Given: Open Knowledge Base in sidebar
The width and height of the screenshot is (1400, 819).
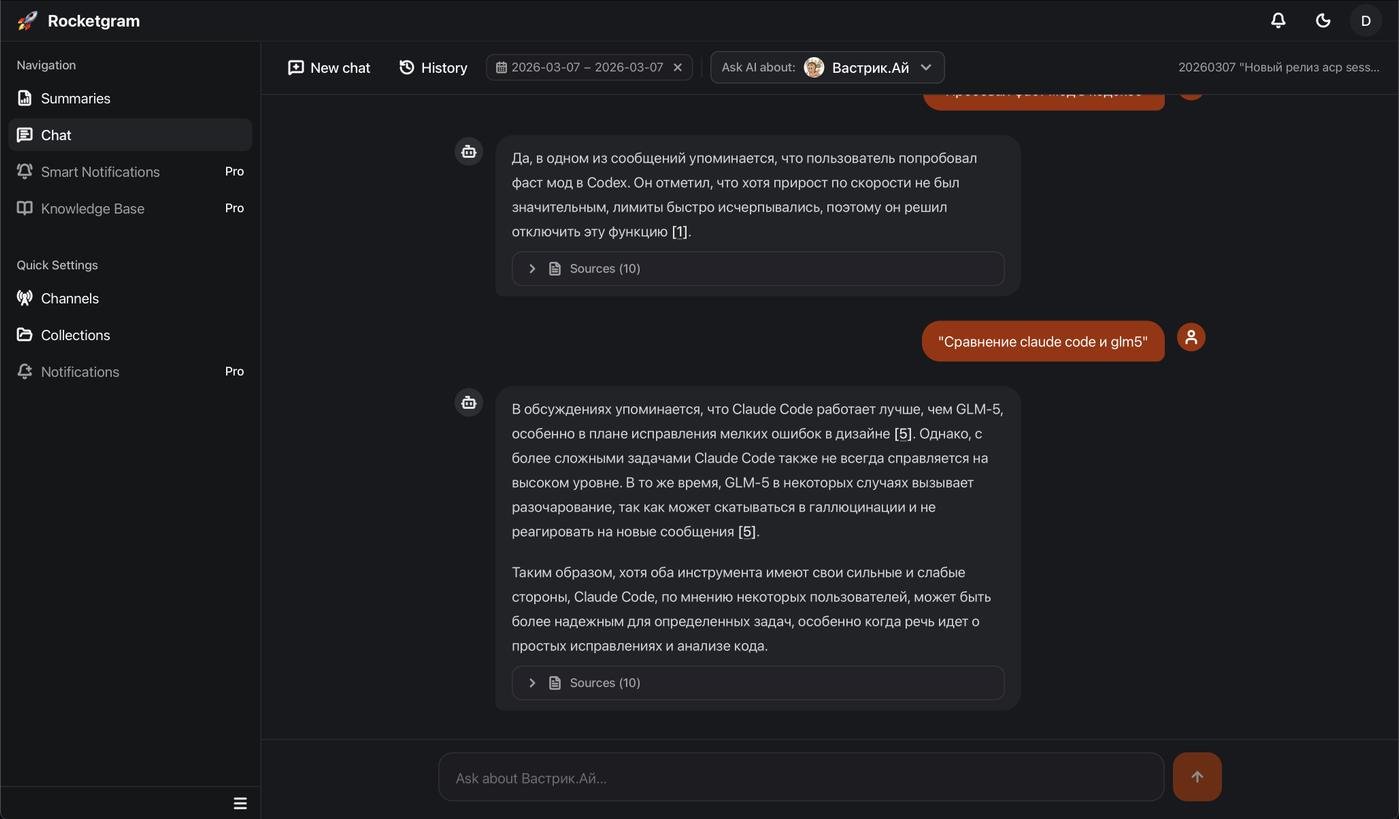Looking at the screenshot, I should 92,208.
